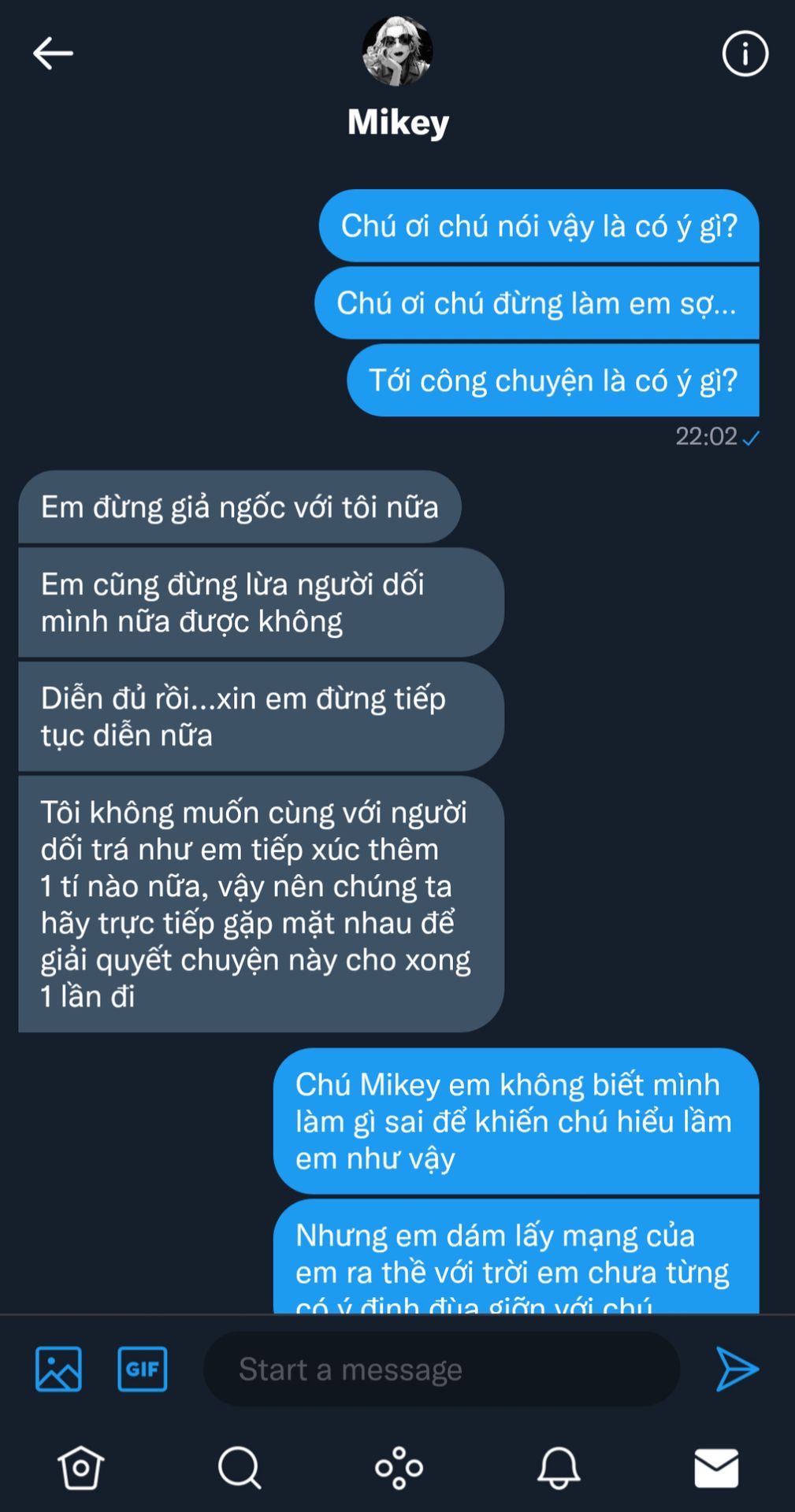Viewport: 795px width, 1512px height.
Task: Tap the Mikey name header
Action: pyautogui.click(x=398, y=122)
